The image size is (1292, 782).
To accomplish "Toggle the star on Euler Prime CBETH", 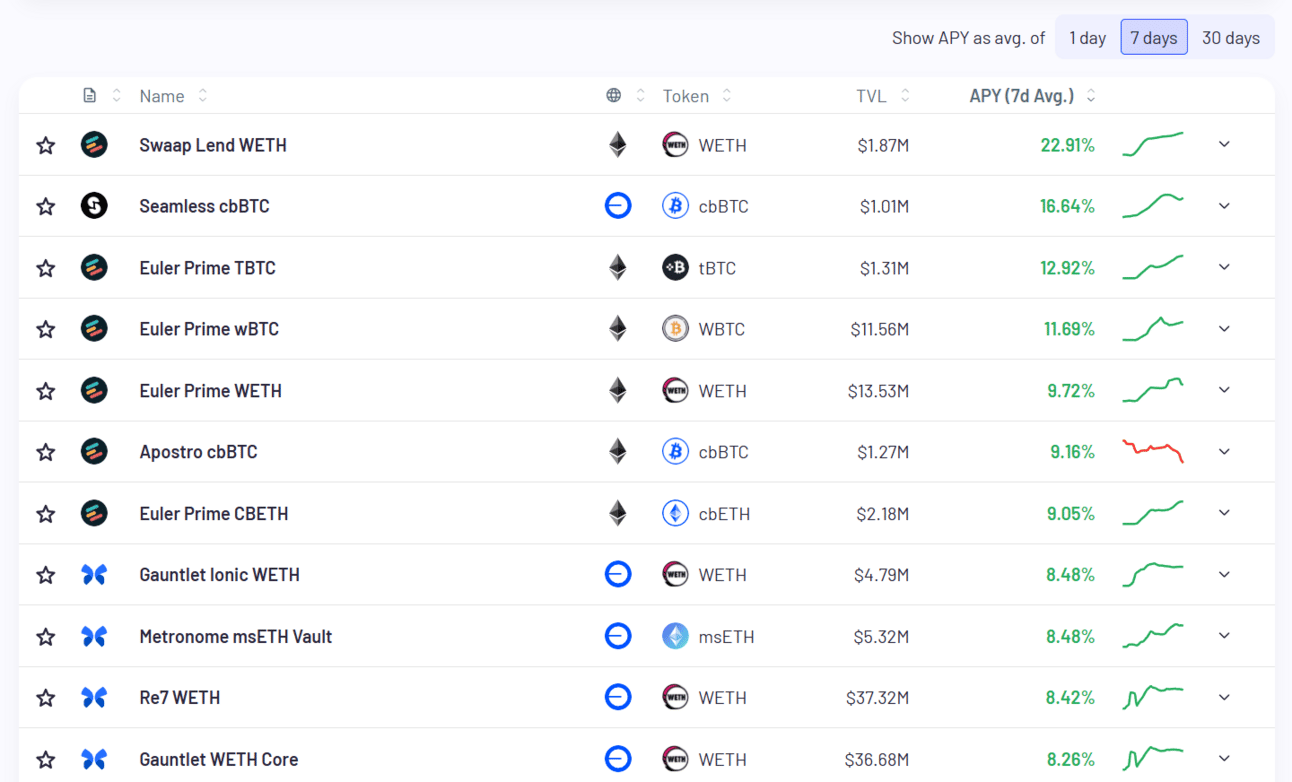I will pos(46,514).
